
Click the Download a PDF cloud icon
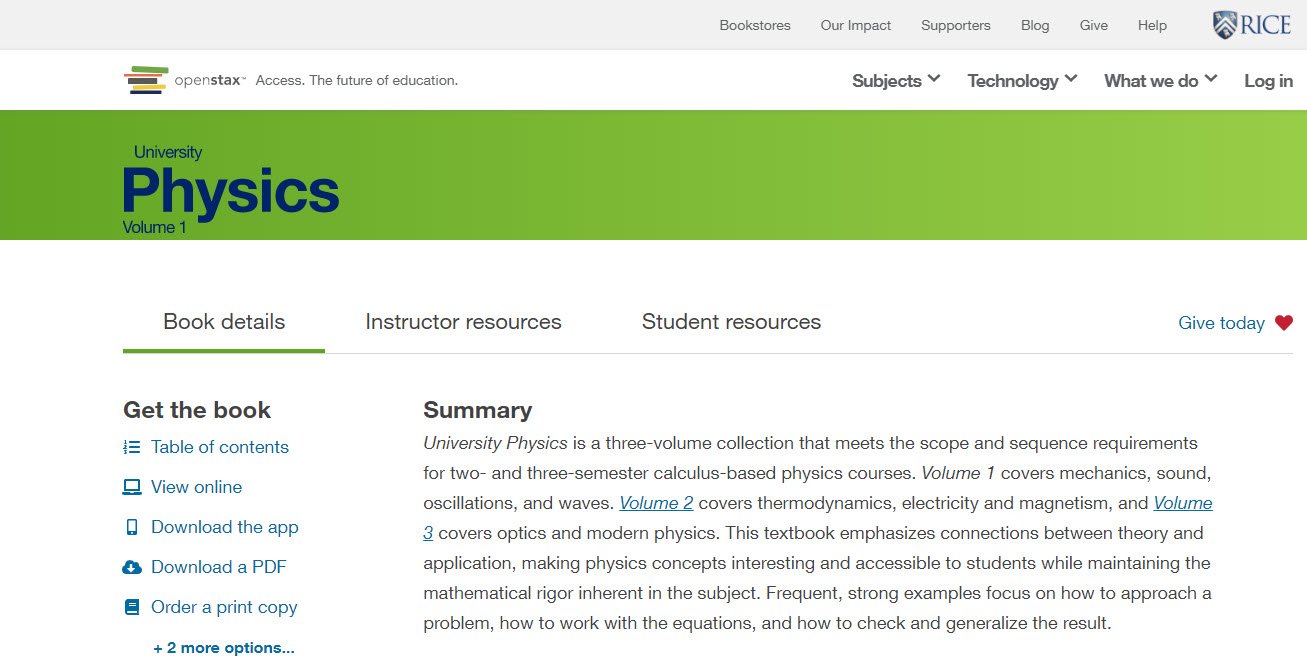coord(132,567)
